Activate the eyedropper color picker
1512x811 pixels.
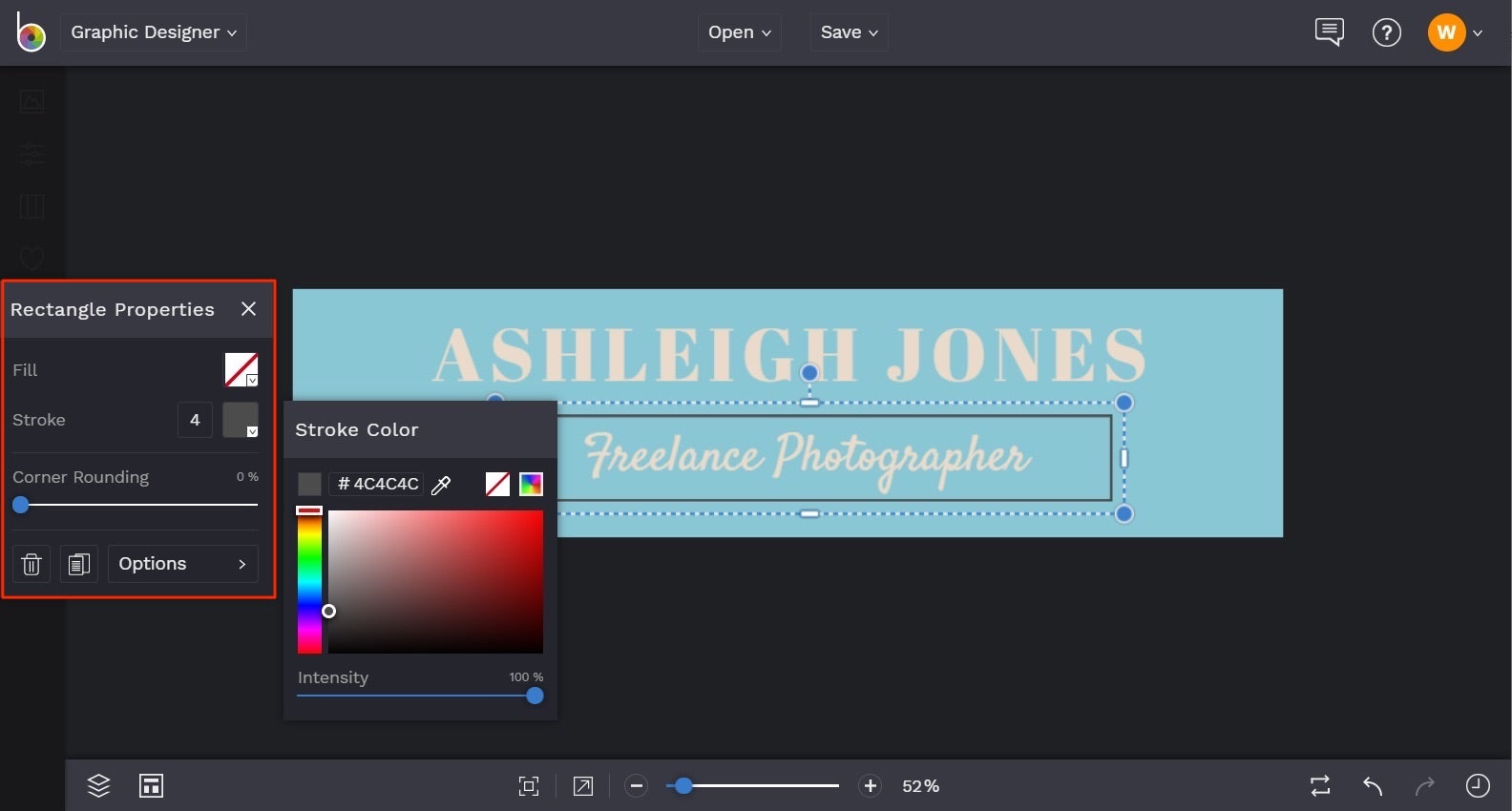pos(441,485)
